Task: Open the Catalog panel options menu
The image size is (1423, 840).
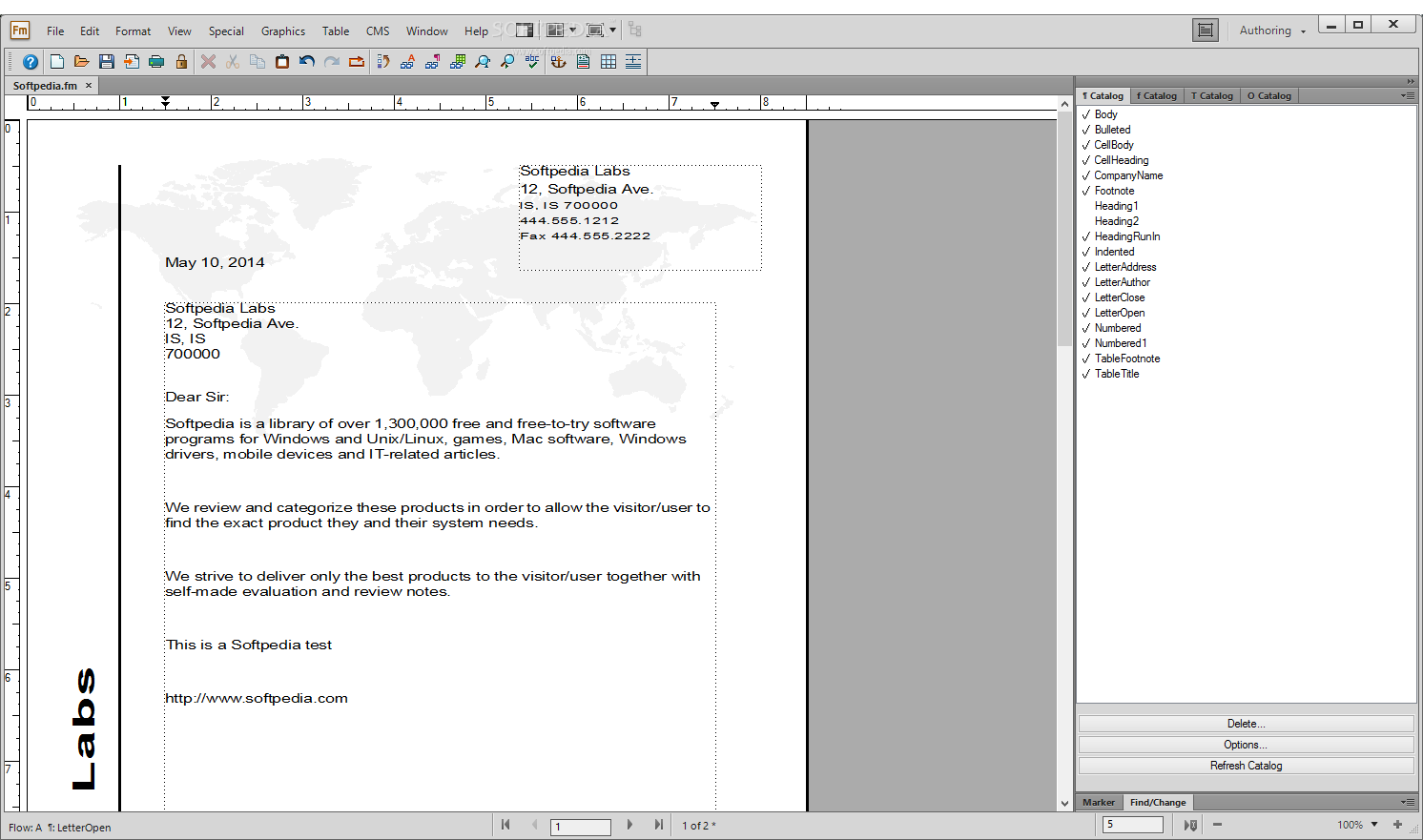Action: point(1408,95)
